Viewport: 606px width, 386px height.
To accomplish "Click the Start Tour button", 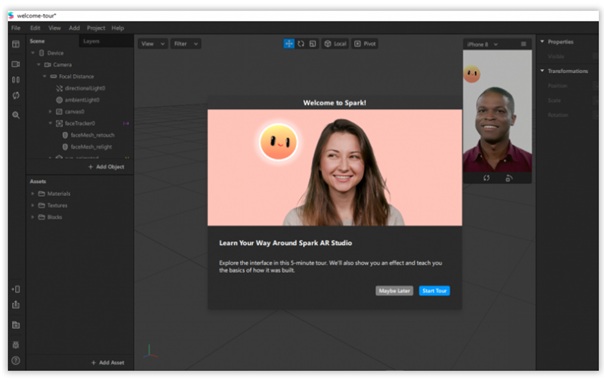I will point(434,291).
